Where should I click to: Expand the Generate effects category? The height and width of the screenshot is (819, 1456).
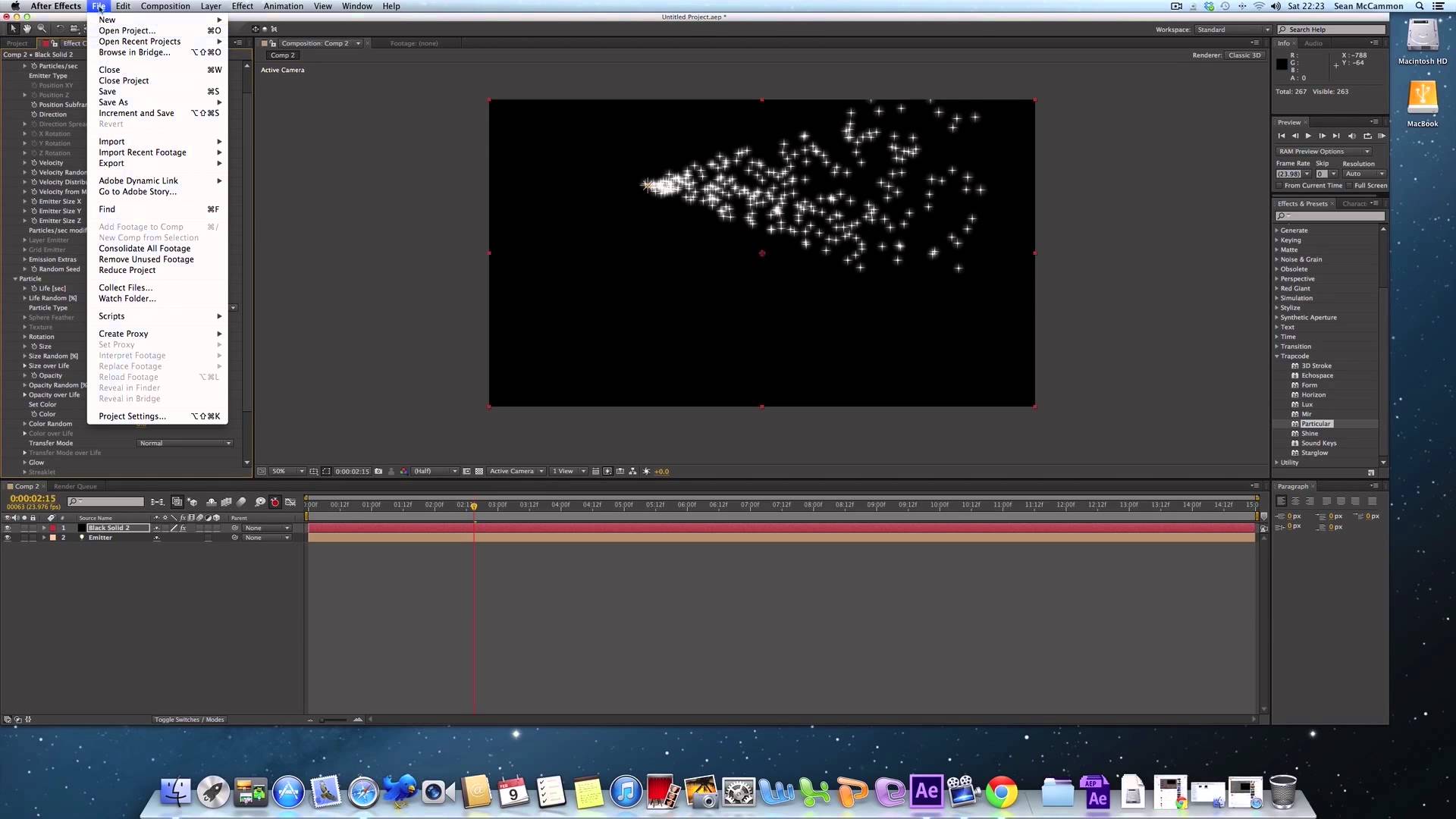coord(1277,230)
